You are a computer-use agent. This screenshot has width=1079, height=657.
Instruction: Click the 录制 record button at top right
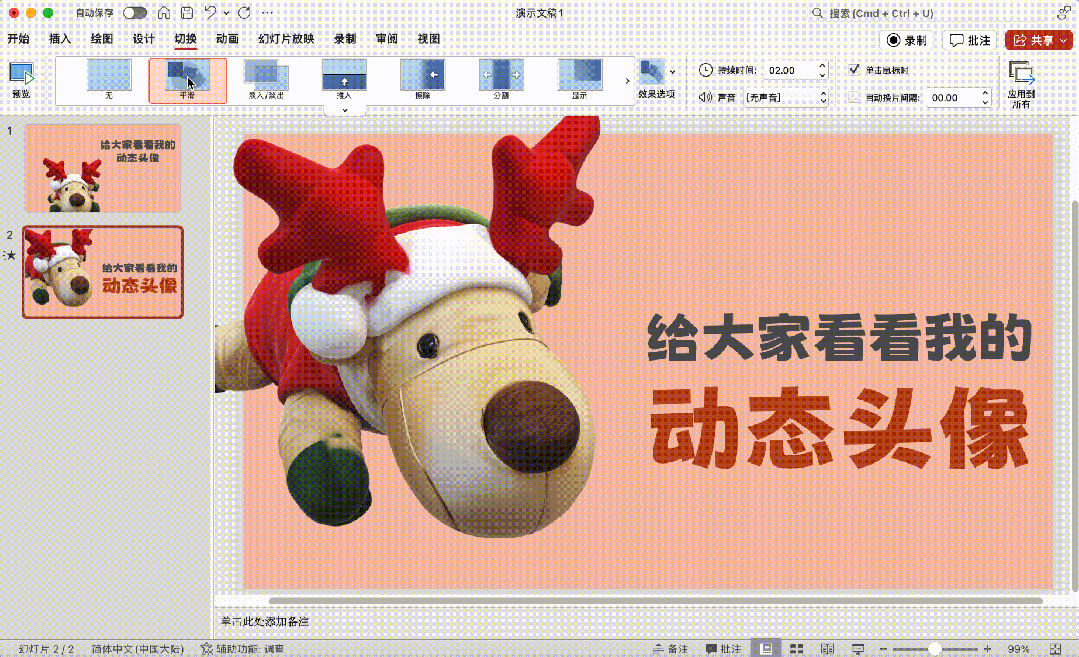907,41
